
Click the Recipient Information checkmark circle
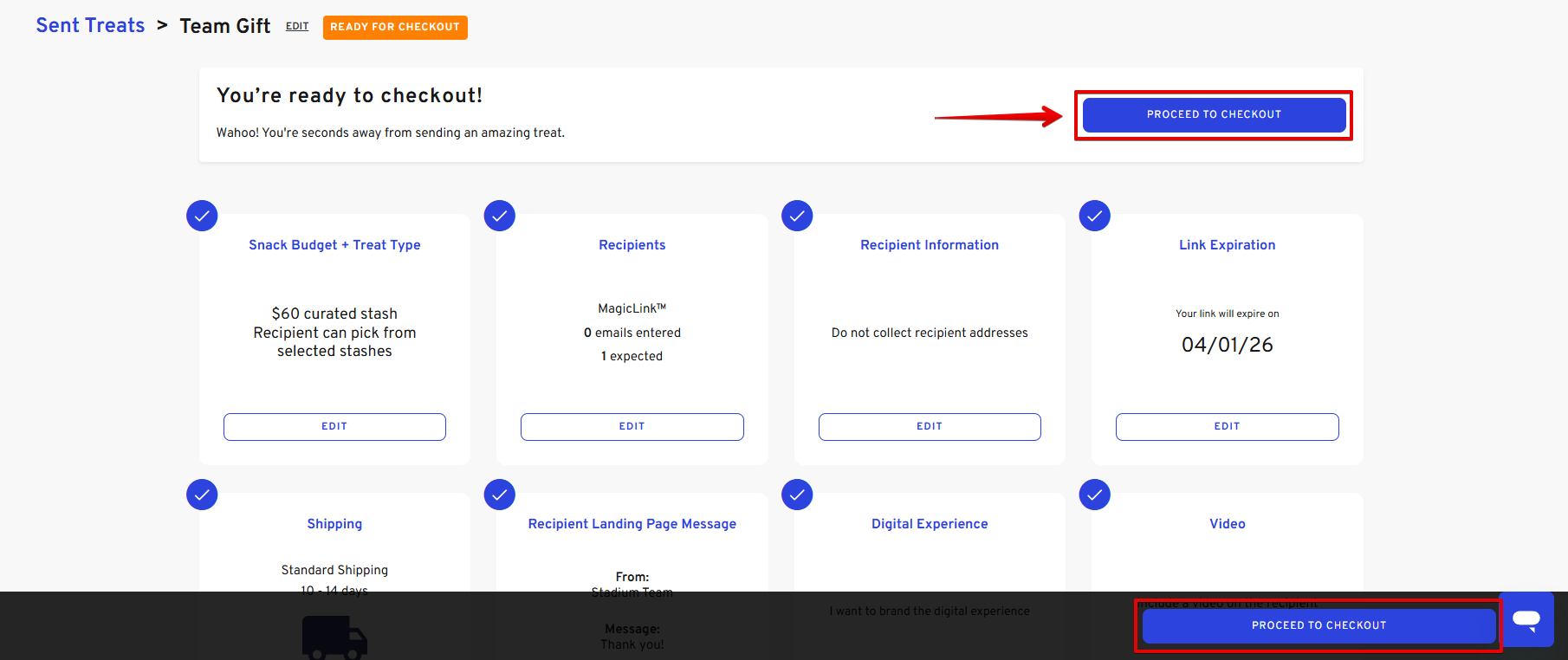click(797, 216)
